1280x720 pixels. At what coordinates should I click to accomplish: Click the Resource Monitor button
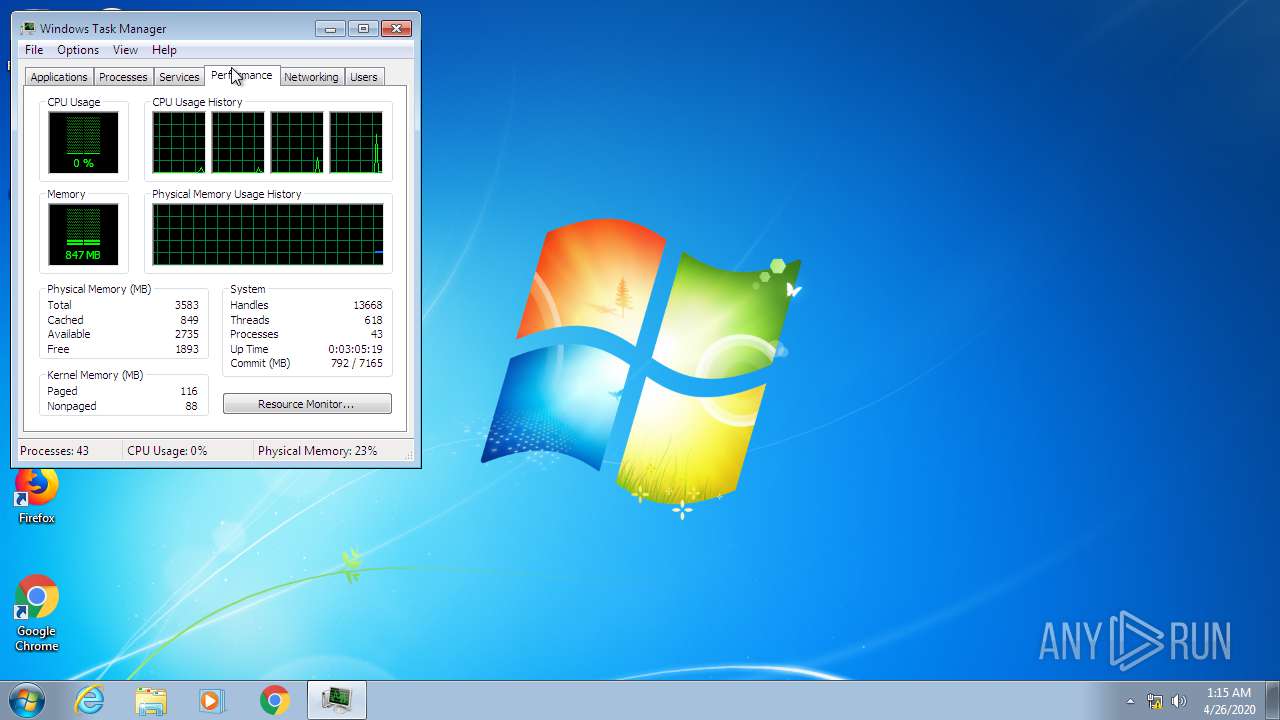tap(307, 404)
